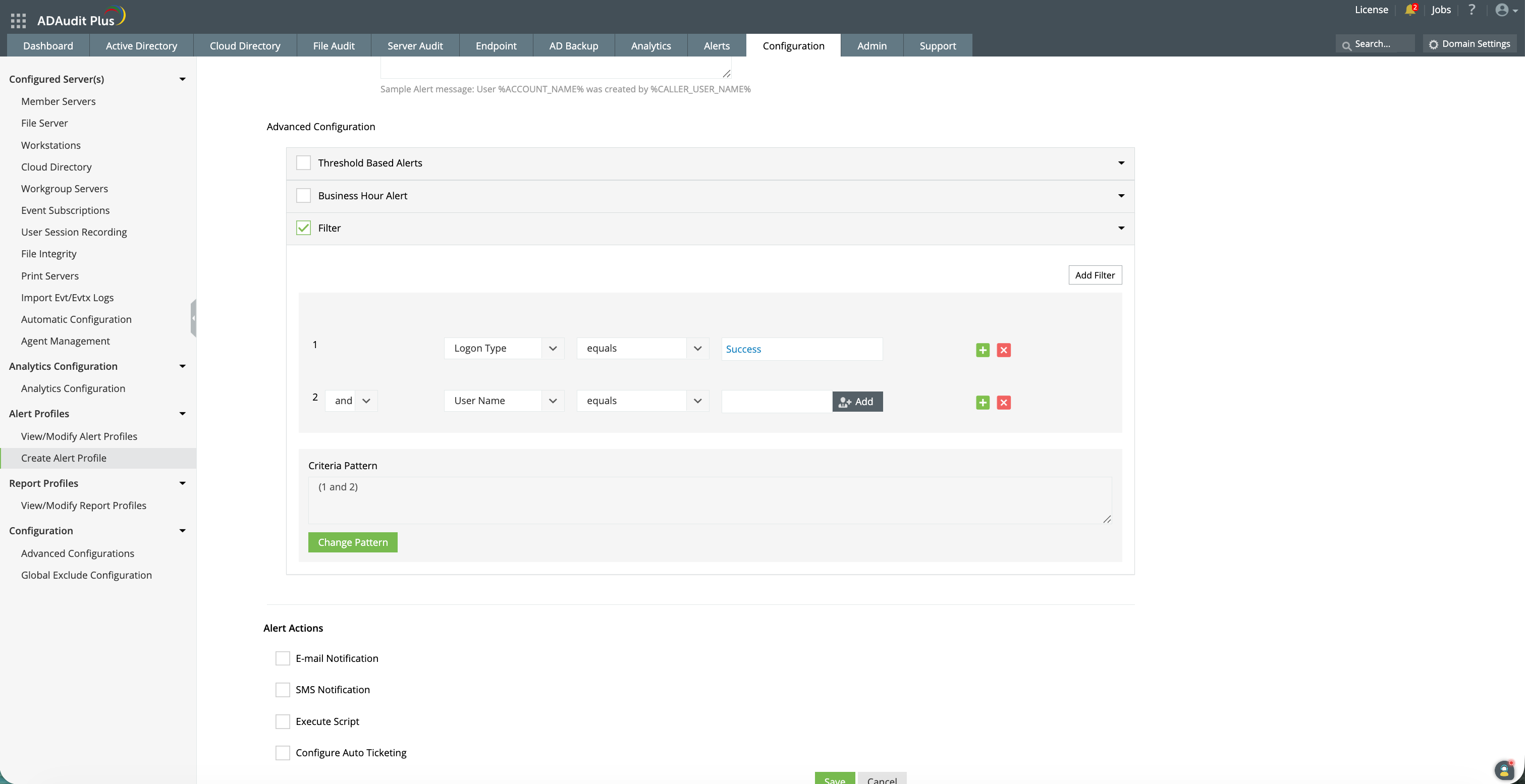Delete filter row 2 with red X
Screen dimensions: 1525x784
[1003, 403]
